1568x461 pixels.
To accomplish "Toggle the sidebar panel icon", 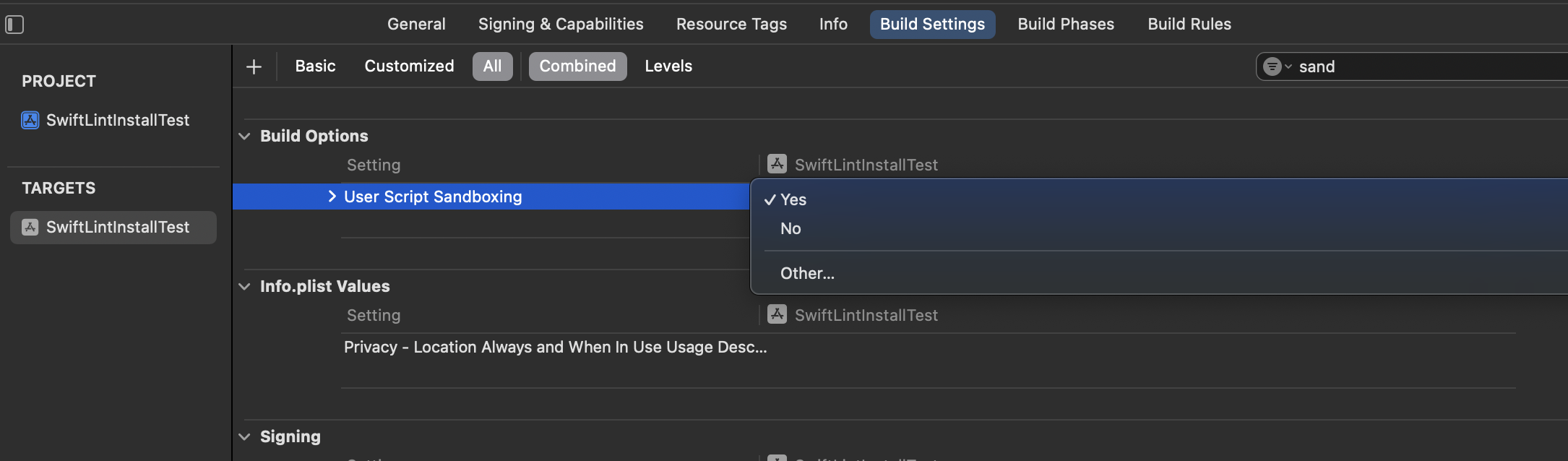I will (x=14, y=25).
